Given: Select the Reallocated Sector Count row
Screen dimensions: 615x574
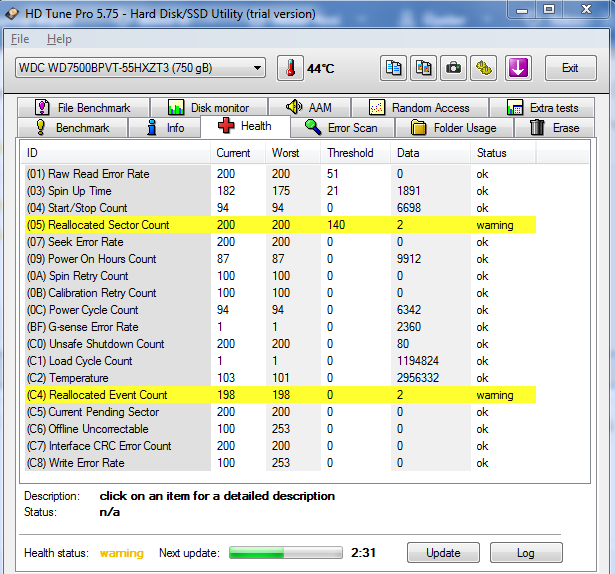Looking at the screenshot, I should 280,225.
